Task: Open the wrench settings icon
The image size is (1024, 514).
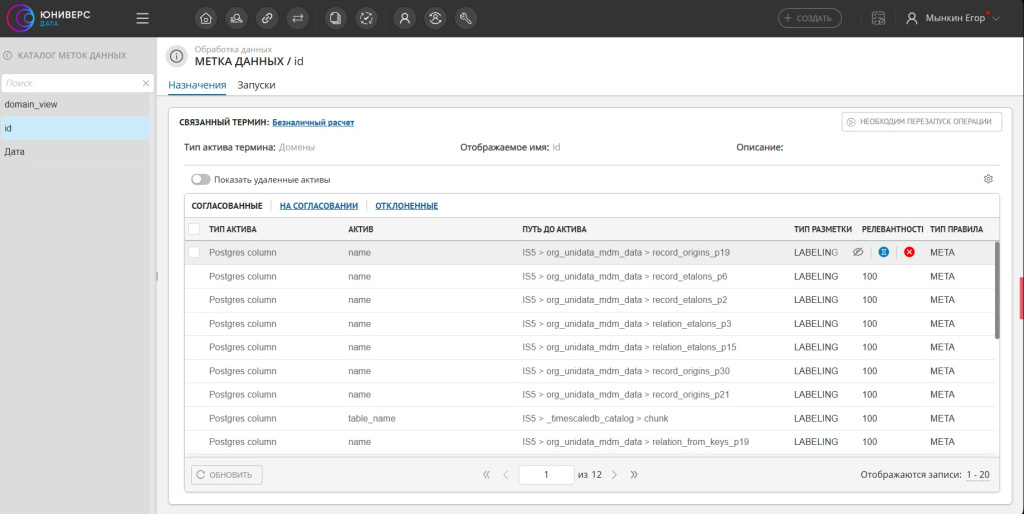Action: [466, 18]
